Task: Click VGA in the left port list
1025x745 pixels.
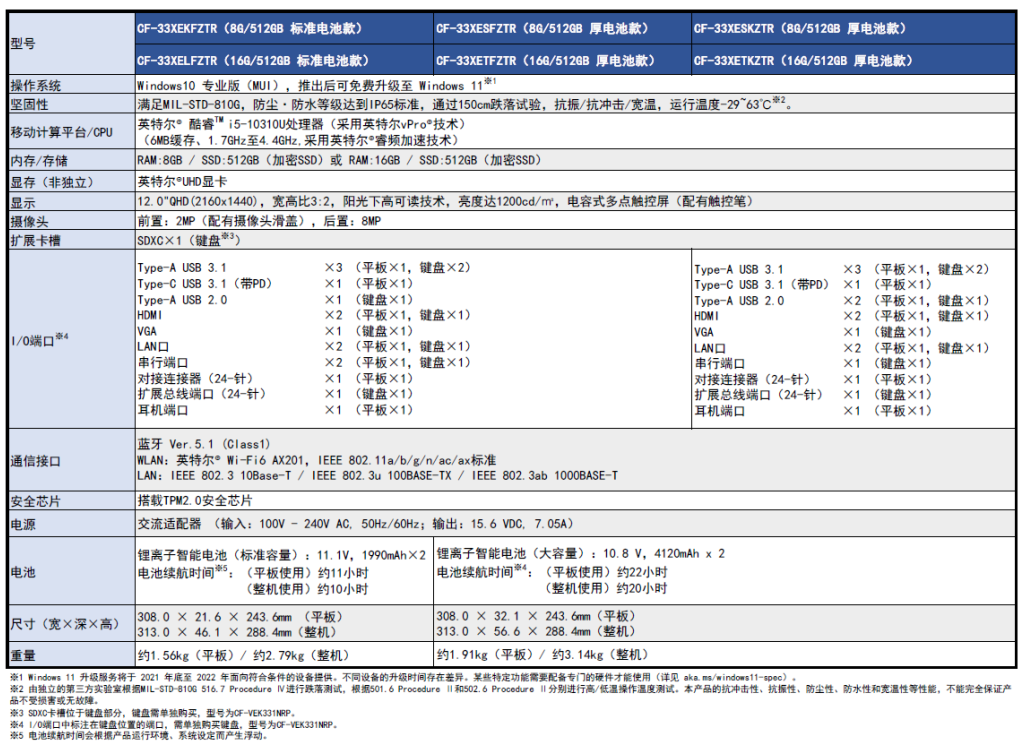Action: [147, 331]
